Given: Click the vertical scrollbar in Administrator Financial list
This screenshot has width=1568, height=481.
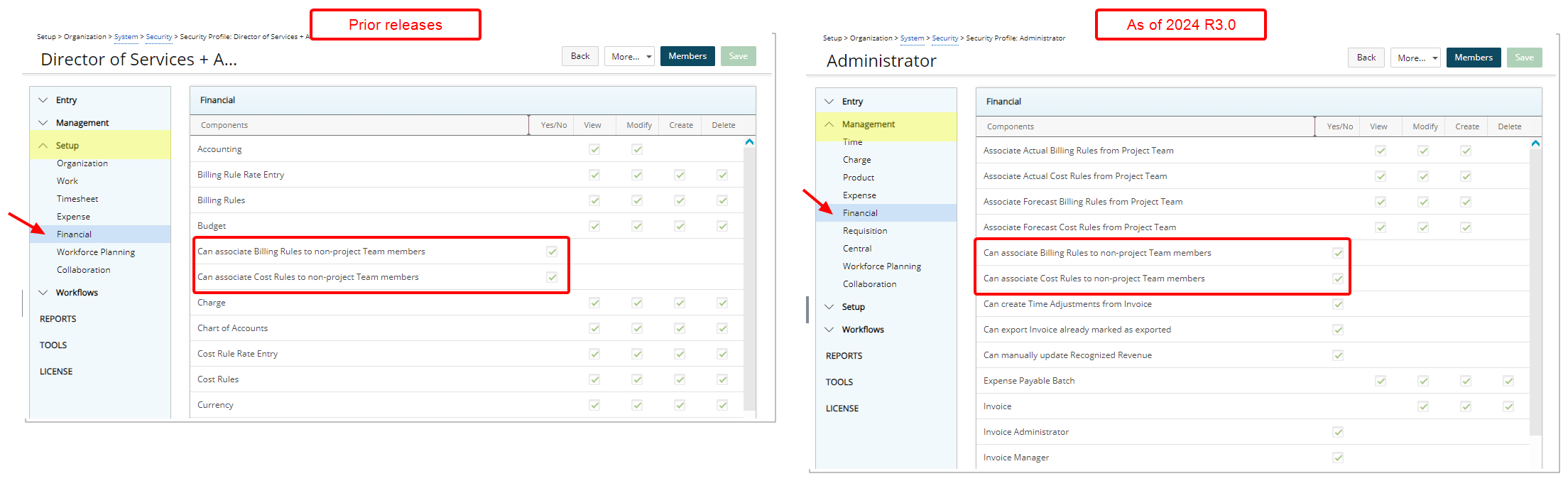Looking at the screenshot, I should pos(1535,284).
